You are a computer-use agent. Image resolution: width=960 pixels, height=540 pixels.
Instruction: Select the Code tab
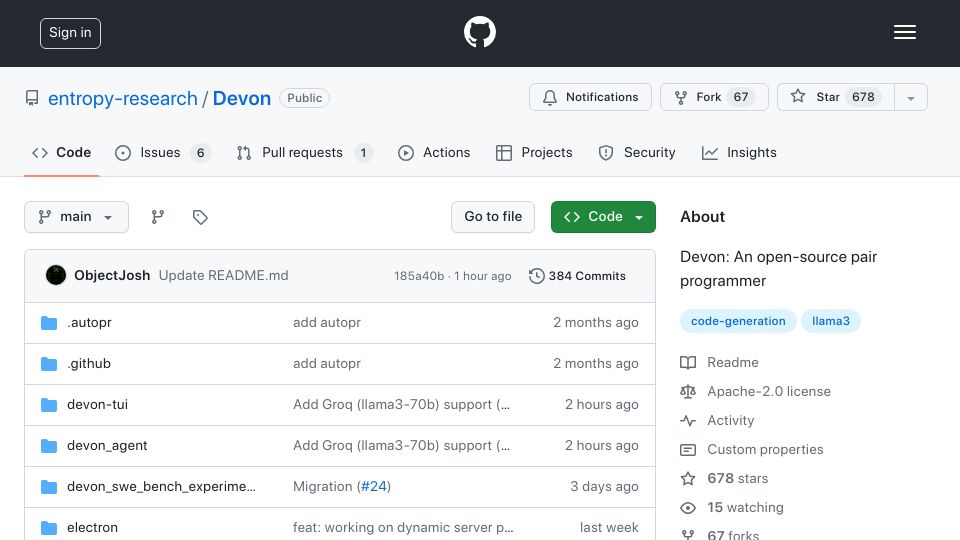pyautogui.click(x=61, y=153)
